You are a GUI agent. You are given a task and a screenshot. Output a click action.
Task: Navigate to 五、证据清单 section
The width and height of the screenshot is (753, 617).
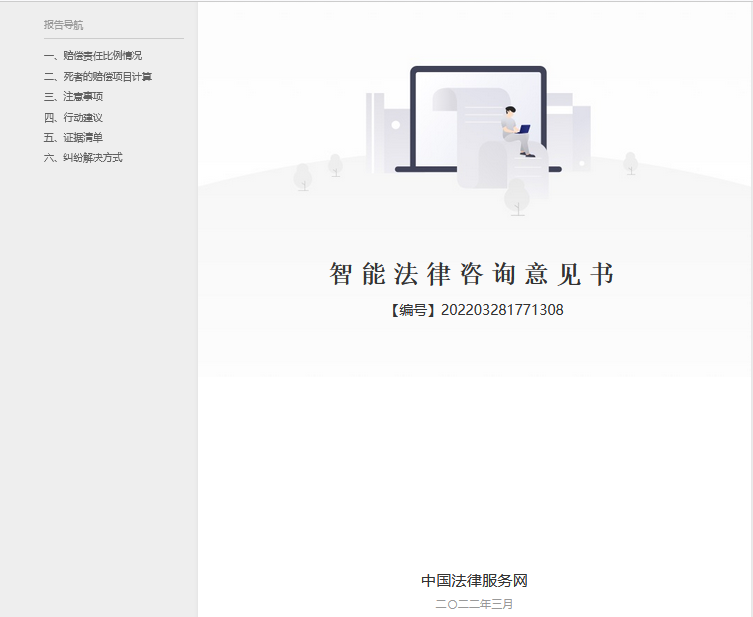tap(73, 137)
